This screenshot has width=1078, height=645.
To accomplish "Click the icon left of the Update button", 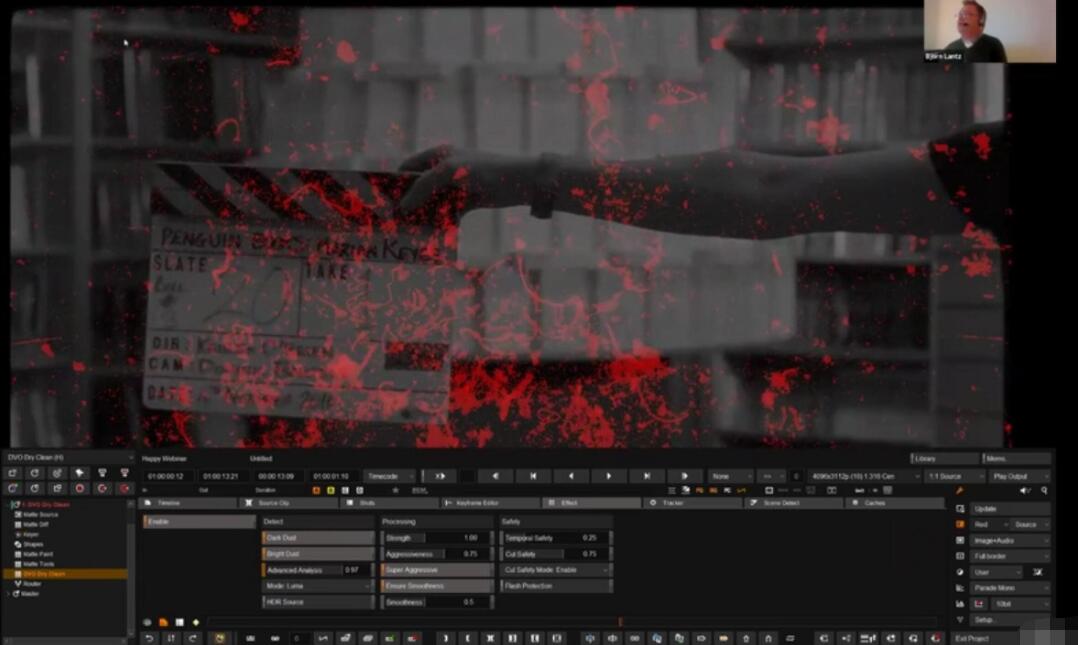I will click(x=960, y=509).
